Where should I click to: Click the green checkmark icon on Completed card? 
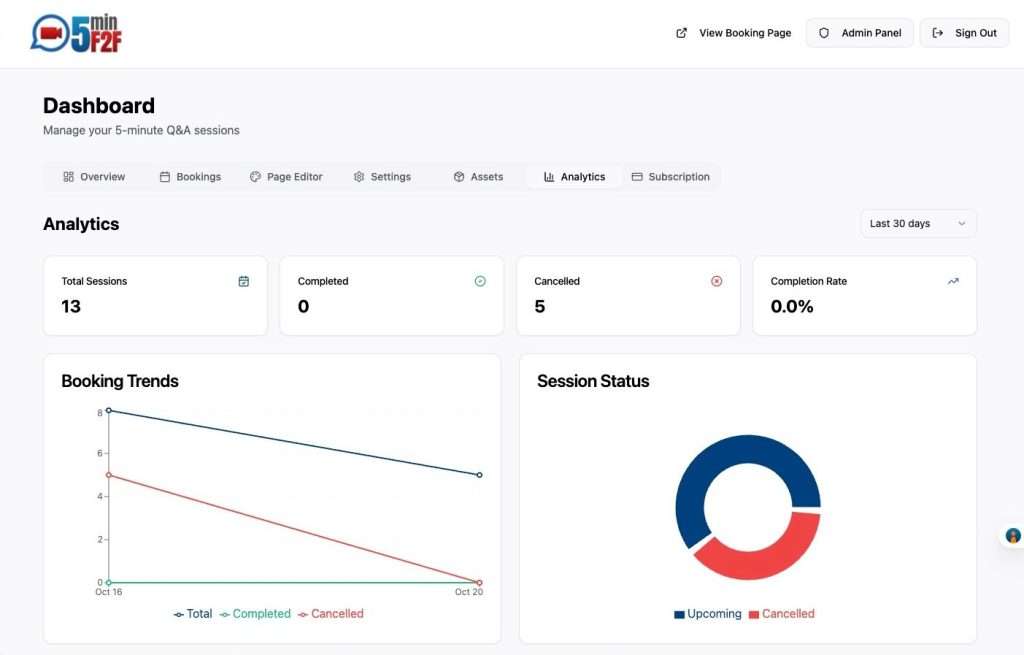click(x=480, y=281)
